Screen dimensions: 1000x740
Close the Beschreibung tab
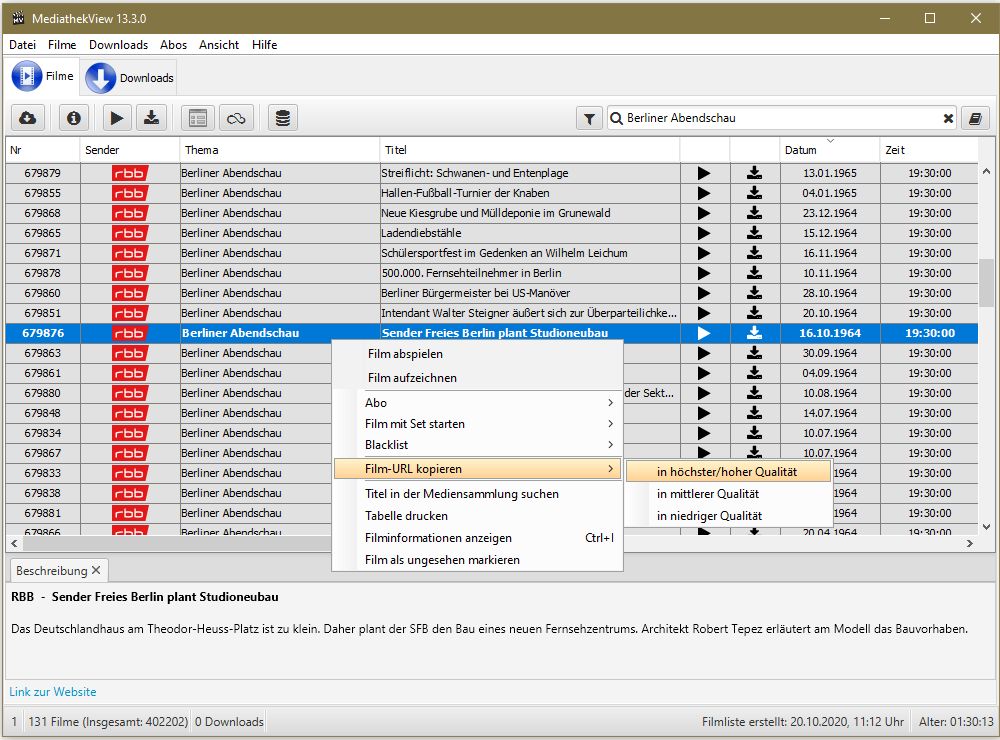(x=96, y=570)
